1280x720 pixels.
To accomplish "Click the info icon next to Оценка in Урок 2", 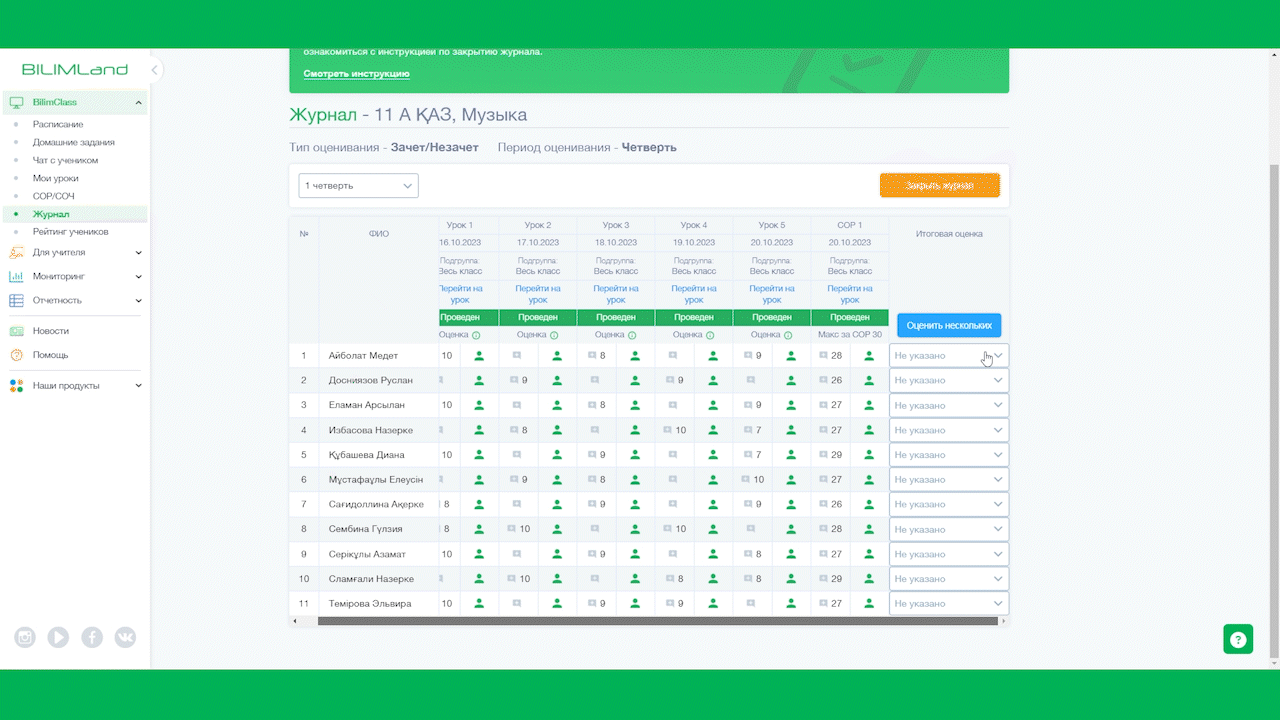I will click(554, 335).
